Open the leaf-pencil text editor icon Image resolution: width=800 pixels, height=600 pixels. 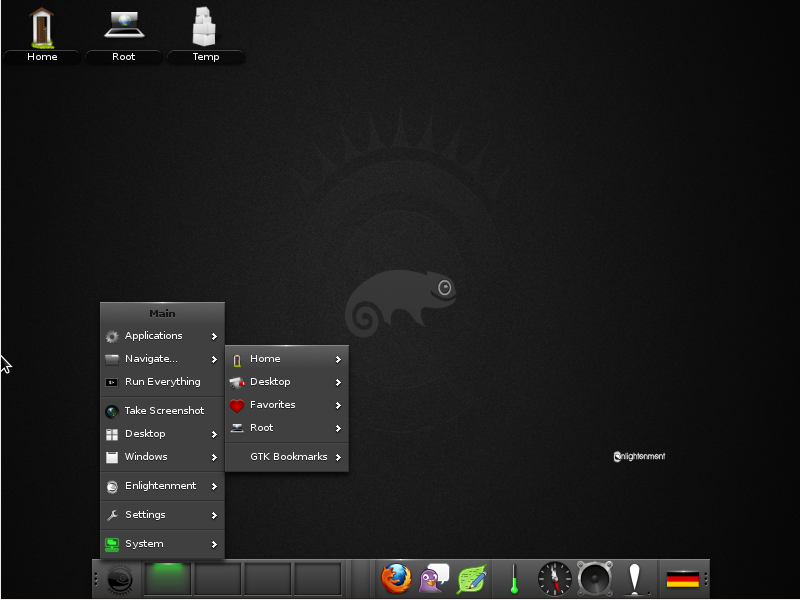coord(470,578)
